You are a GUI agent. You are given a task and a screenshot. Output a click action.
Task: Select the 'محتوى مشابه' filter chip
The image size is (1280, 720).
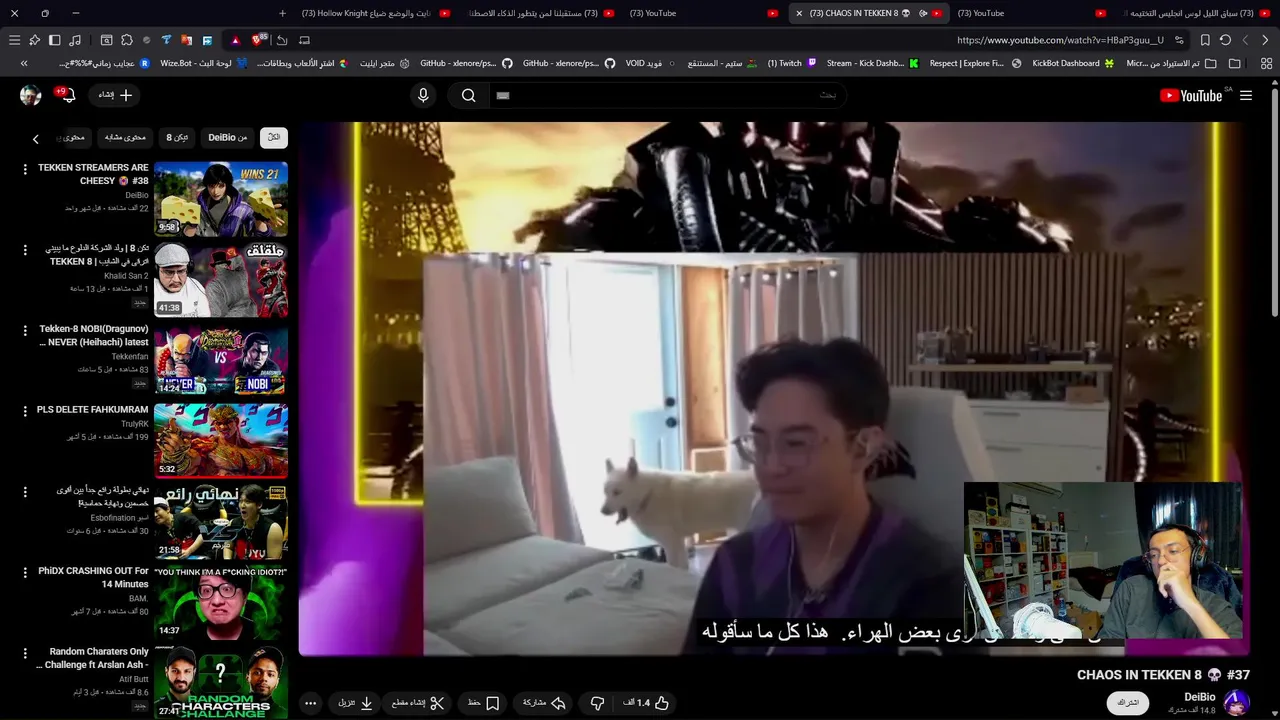(125, 137)
